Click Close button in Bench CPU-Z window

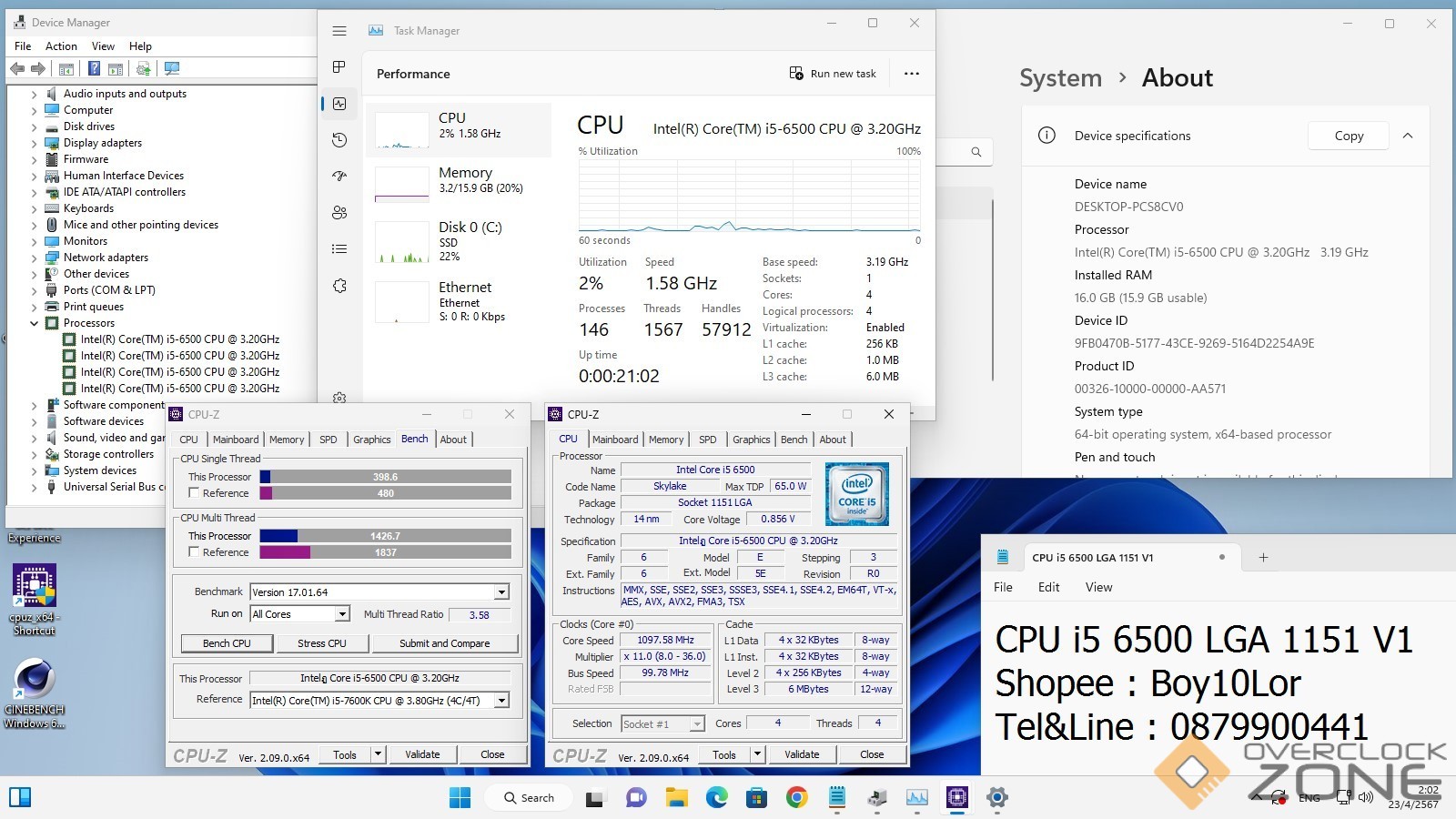tap(492, 754)
